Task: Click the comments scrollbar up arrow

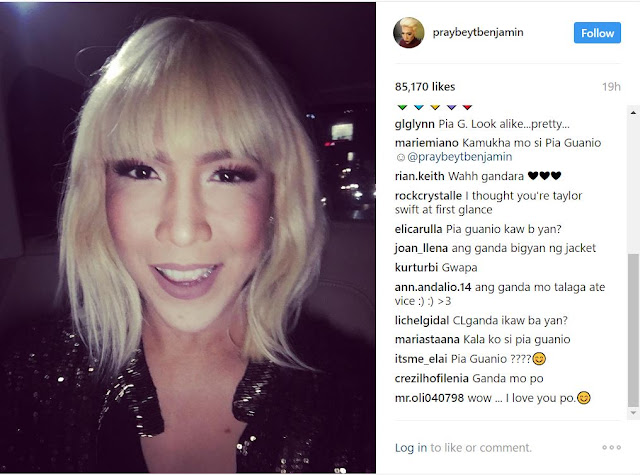Action: (633, 112)
